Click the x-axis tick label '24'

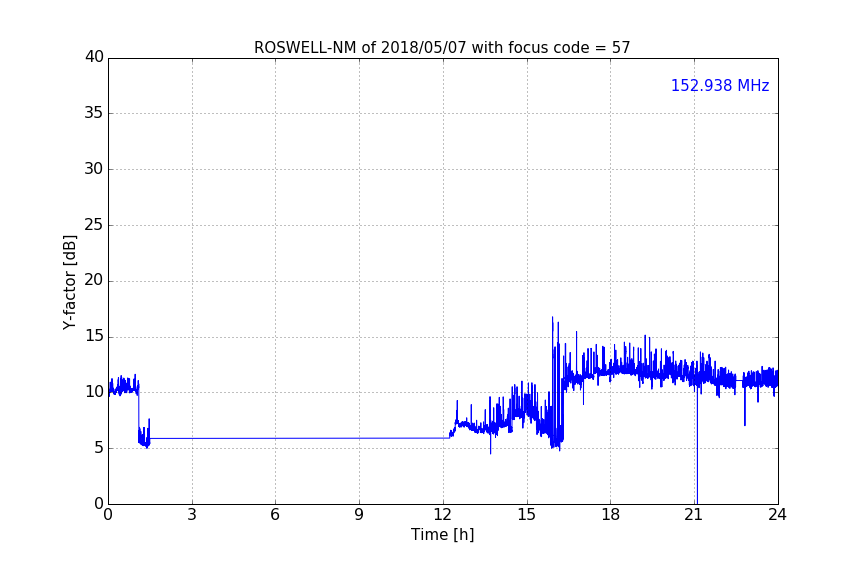click(x=777, y=515)
